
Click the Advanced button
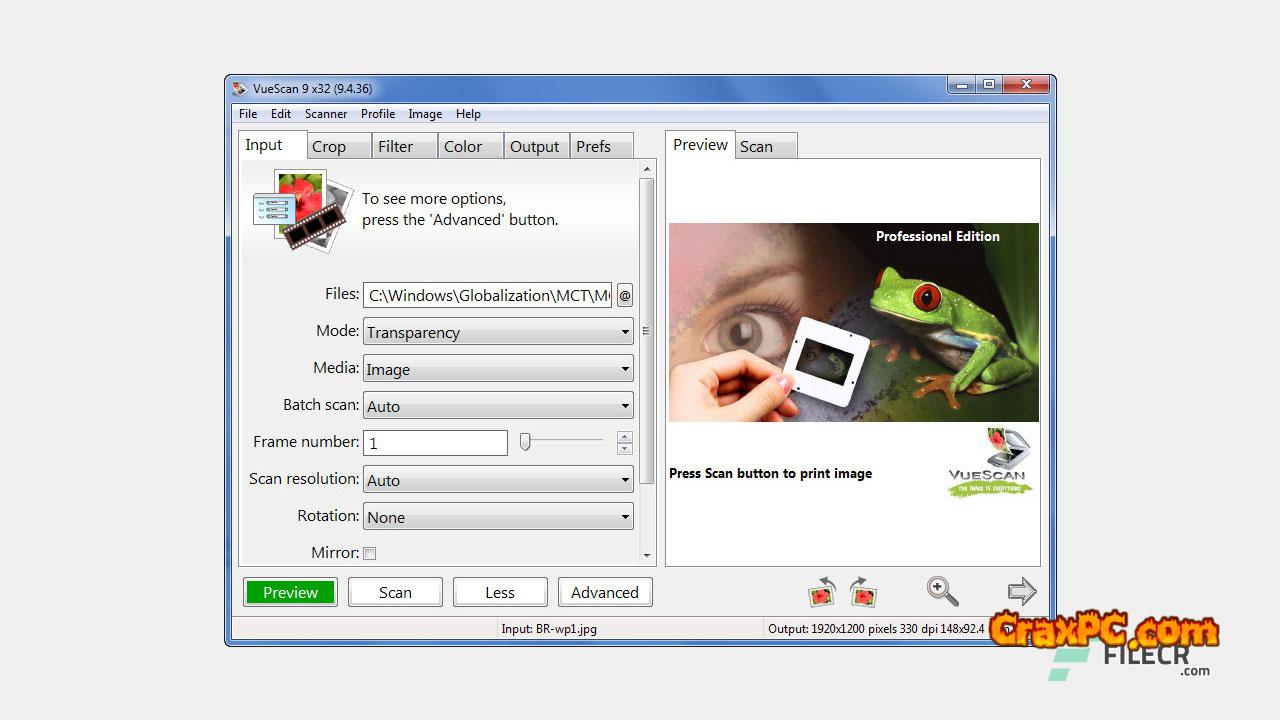click(x=605, y=592)
